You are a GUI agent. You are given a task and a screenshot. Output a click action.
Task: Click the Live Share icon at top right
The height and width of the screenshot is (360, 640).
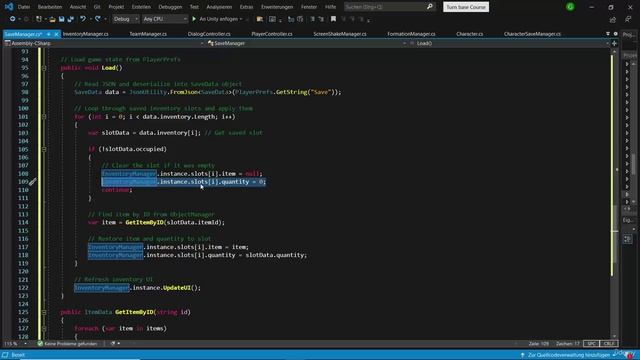coord(613,19)
